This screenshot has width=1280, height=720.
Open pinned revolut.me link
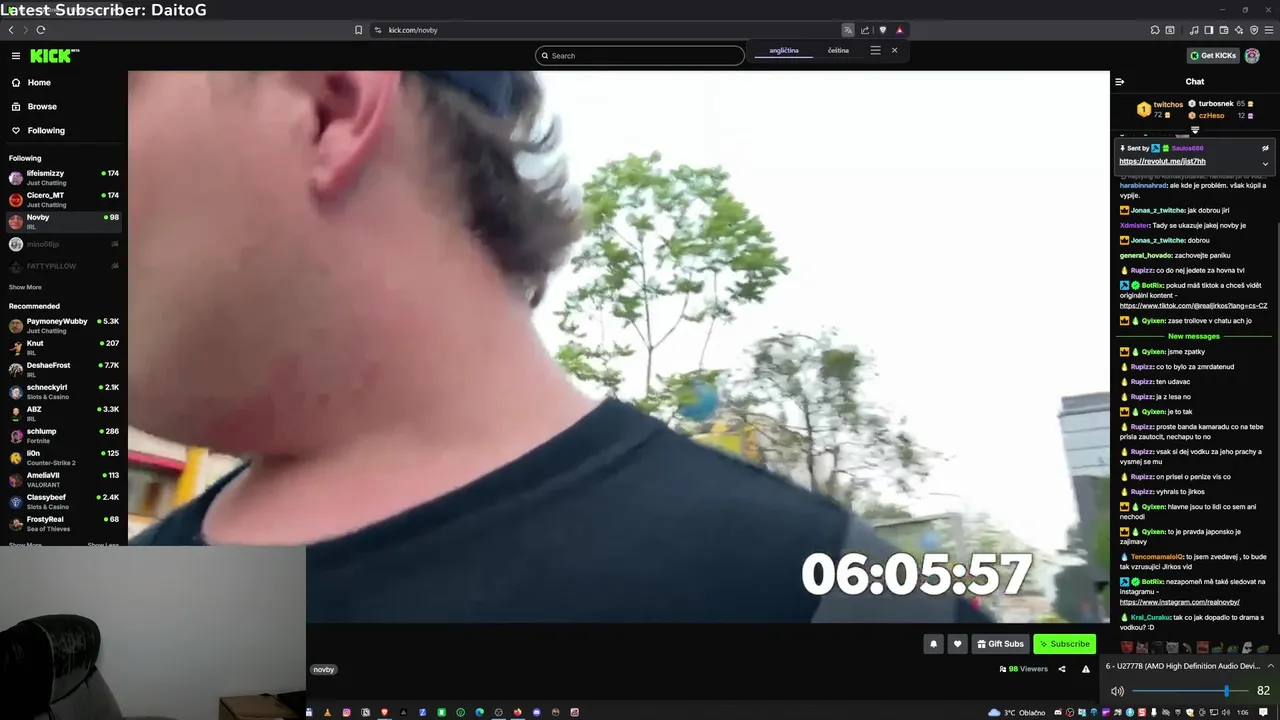(1162, 161)
